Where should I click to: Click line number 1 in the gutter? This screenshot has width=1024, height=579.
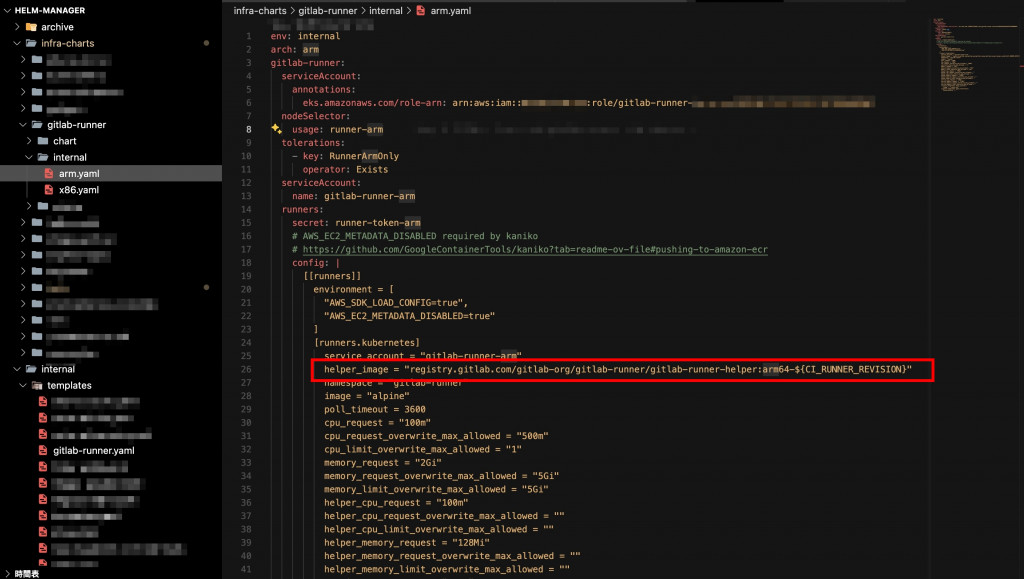click(x=248, y=36)
